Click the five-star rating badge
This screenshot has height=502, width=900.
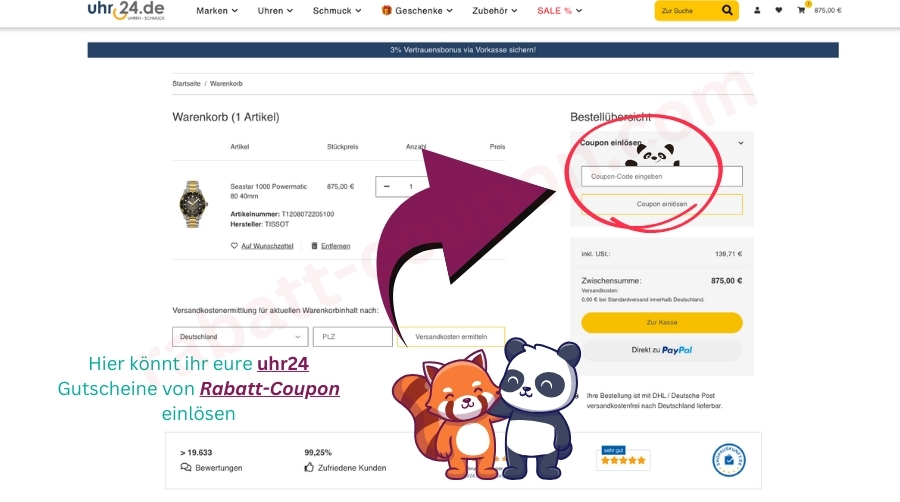click(x=623, y=458)
